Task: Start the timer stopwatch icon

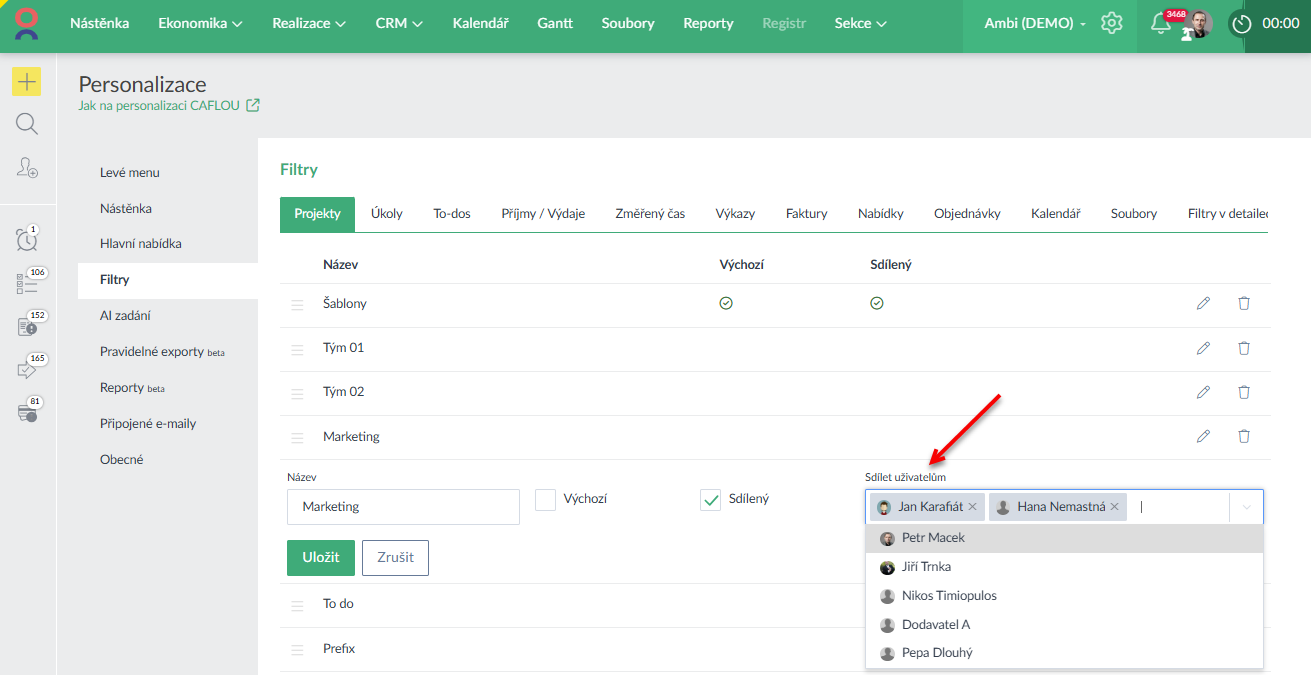Action: point(1242,24)
